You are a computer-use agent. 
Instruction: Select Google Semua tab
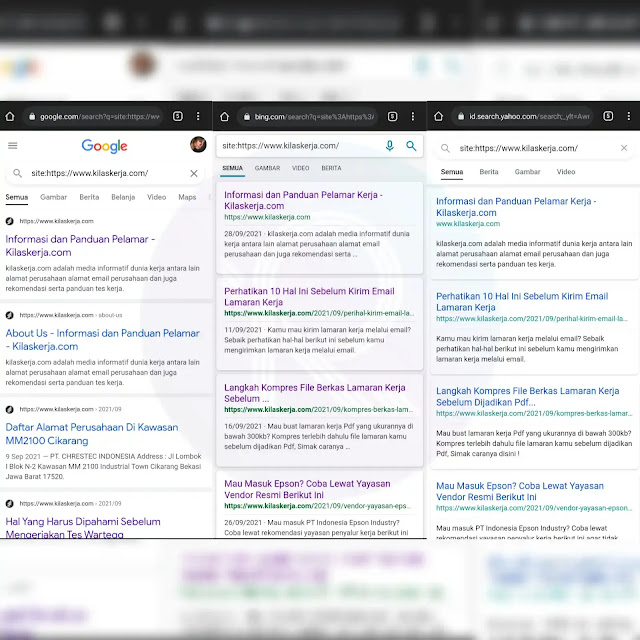point(17,197)
